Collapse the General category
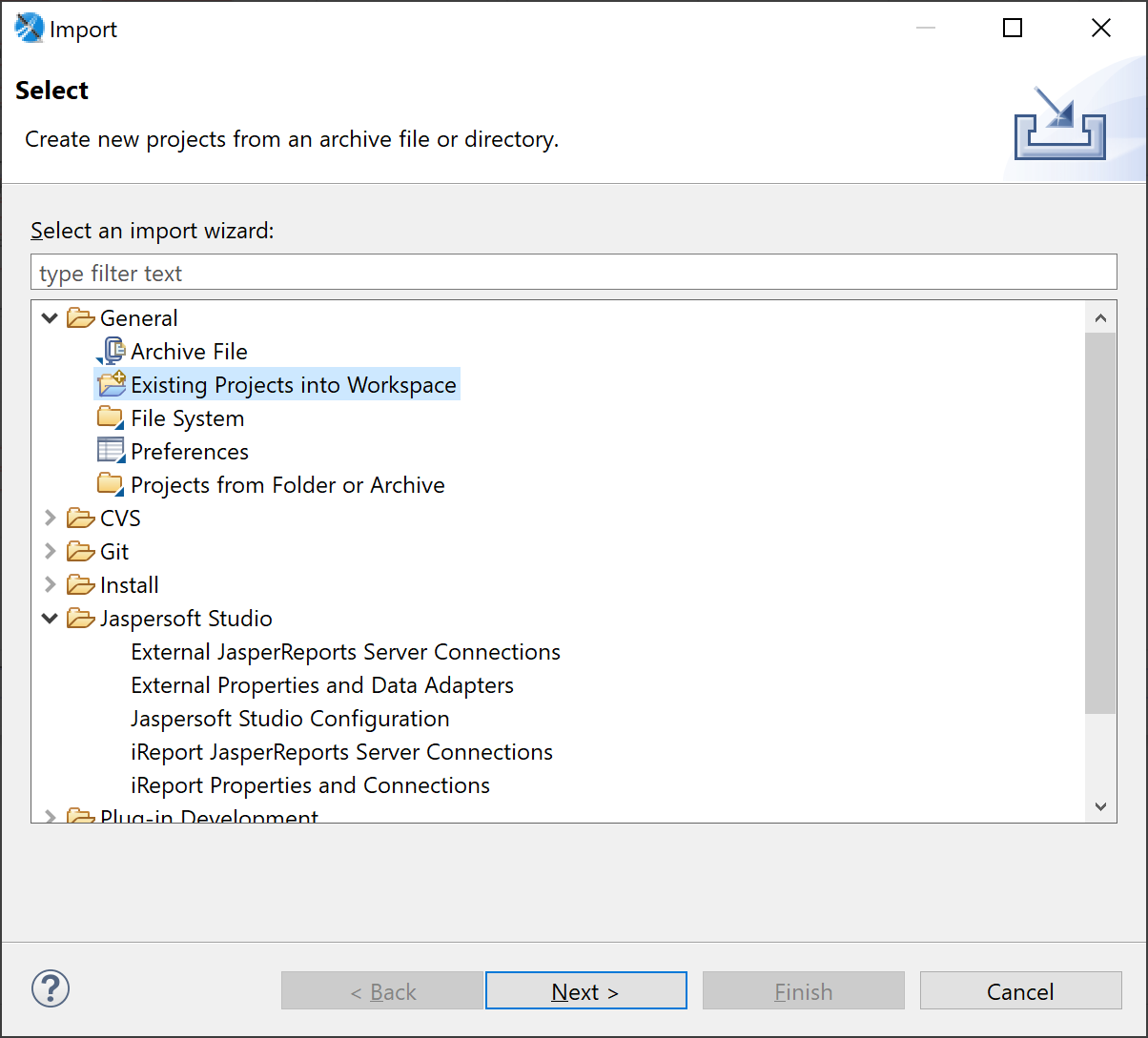Image resolution: width=1148 pixels, height=1038 pixels. click(49, 317)
